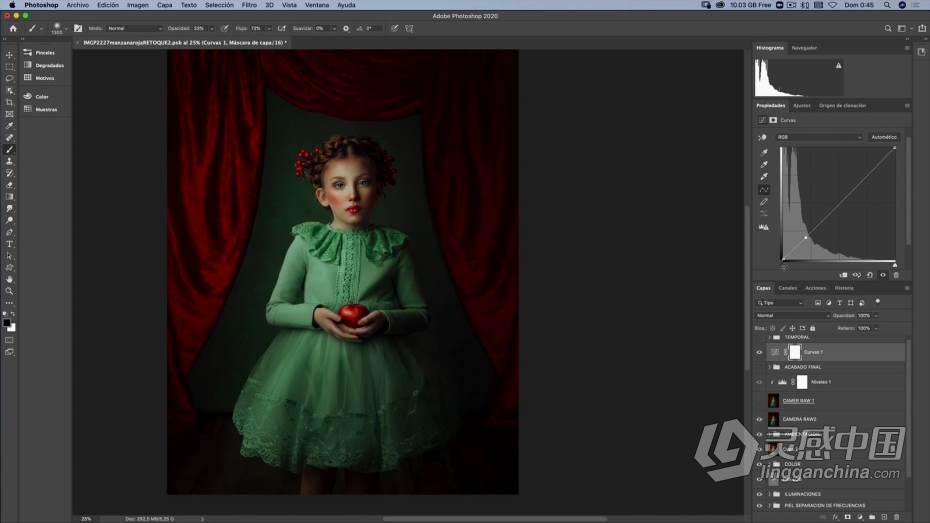Select the Hand tool
Image resolution: width=930 pixels, height=523 pixels.
(9, 279)
